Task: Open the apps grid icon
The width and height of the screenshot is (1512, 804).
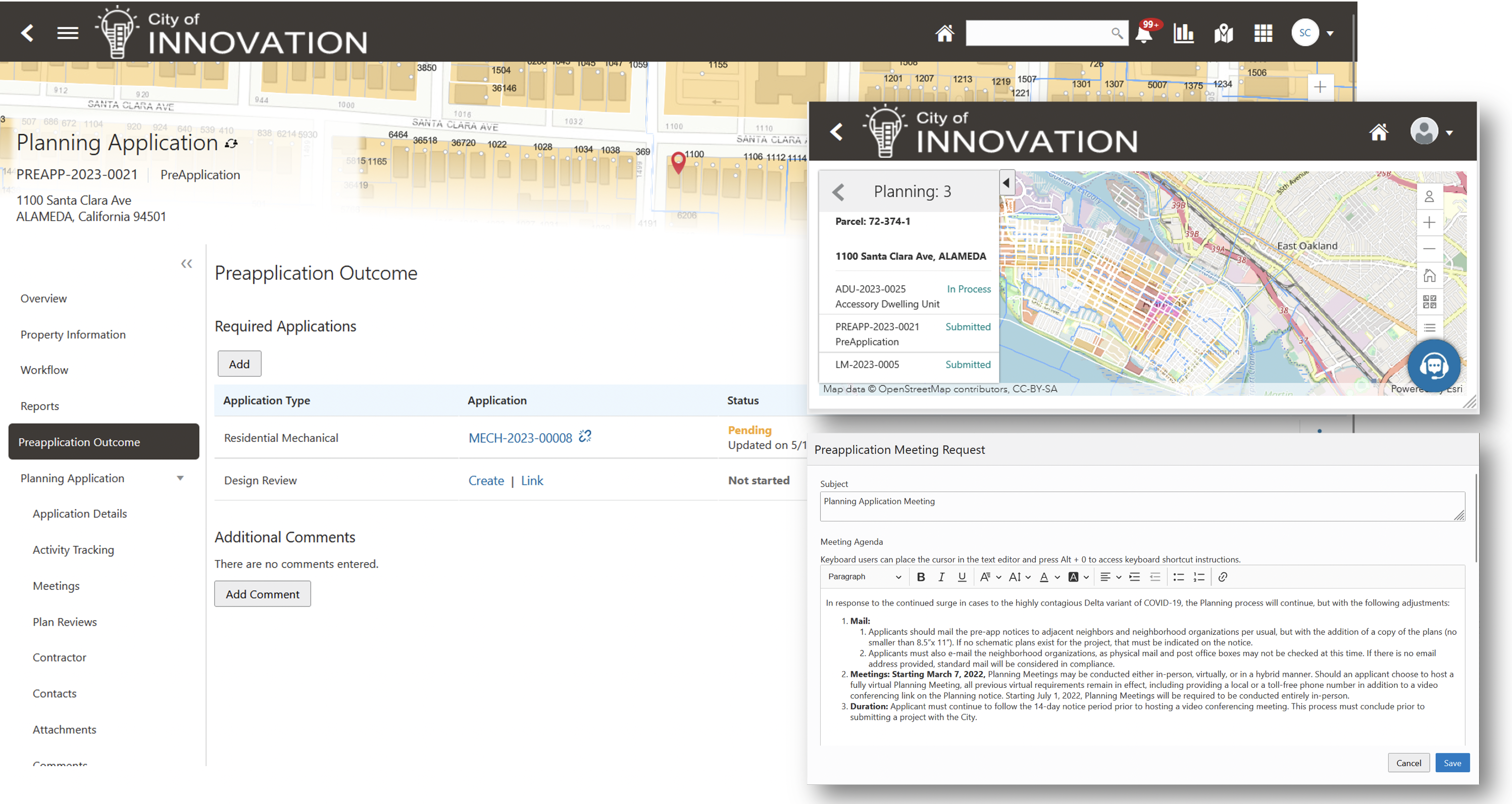Action: point(1263,33)
